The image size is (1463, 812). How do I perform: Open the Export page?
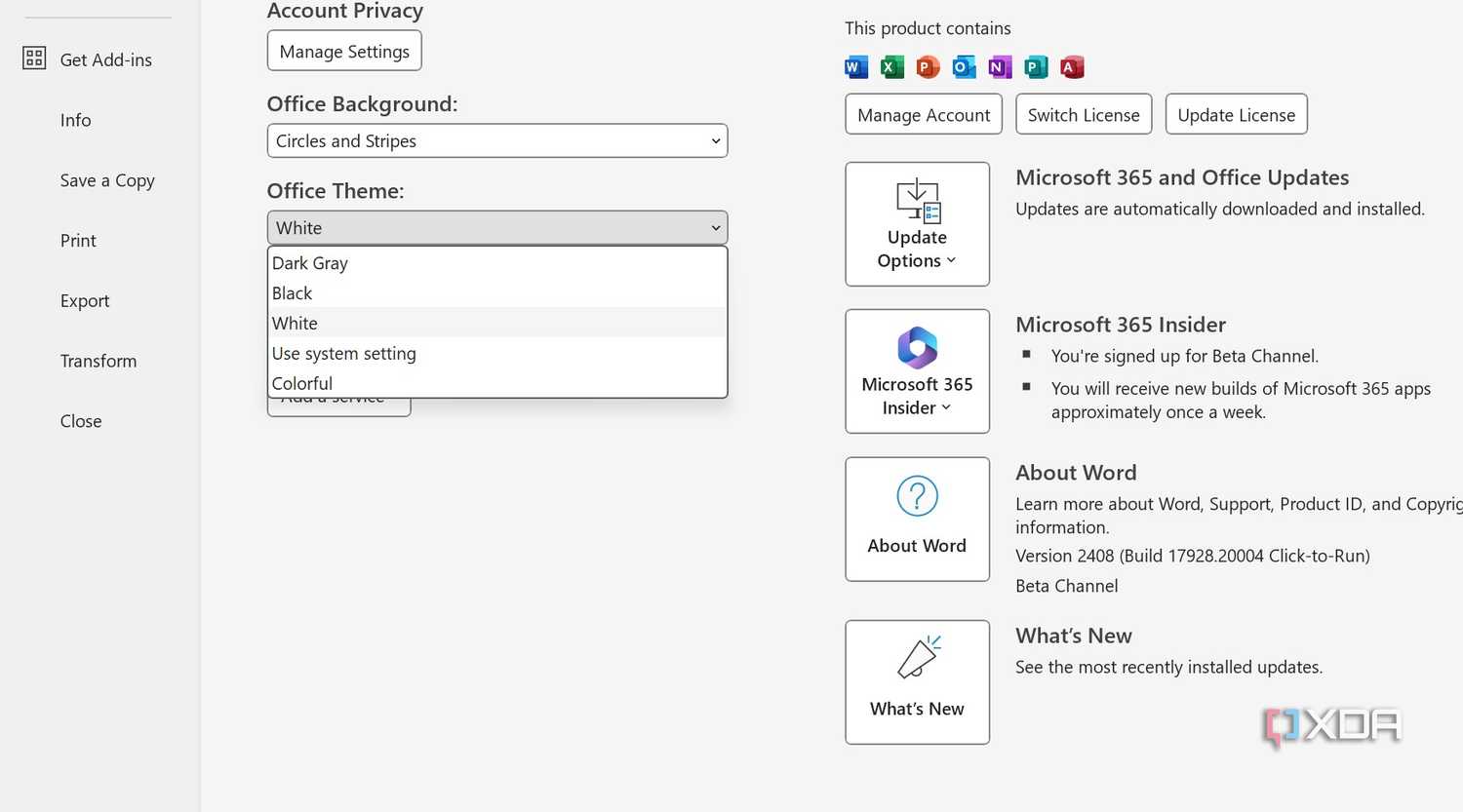(85, 301)
